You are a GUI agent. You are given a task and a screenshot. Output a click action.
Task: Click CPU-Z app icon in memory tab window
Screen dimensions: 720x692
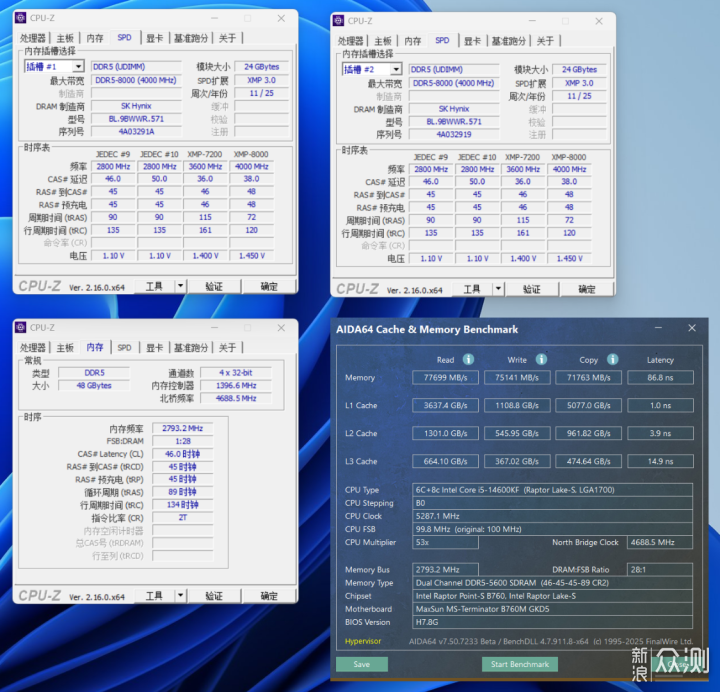21,327
